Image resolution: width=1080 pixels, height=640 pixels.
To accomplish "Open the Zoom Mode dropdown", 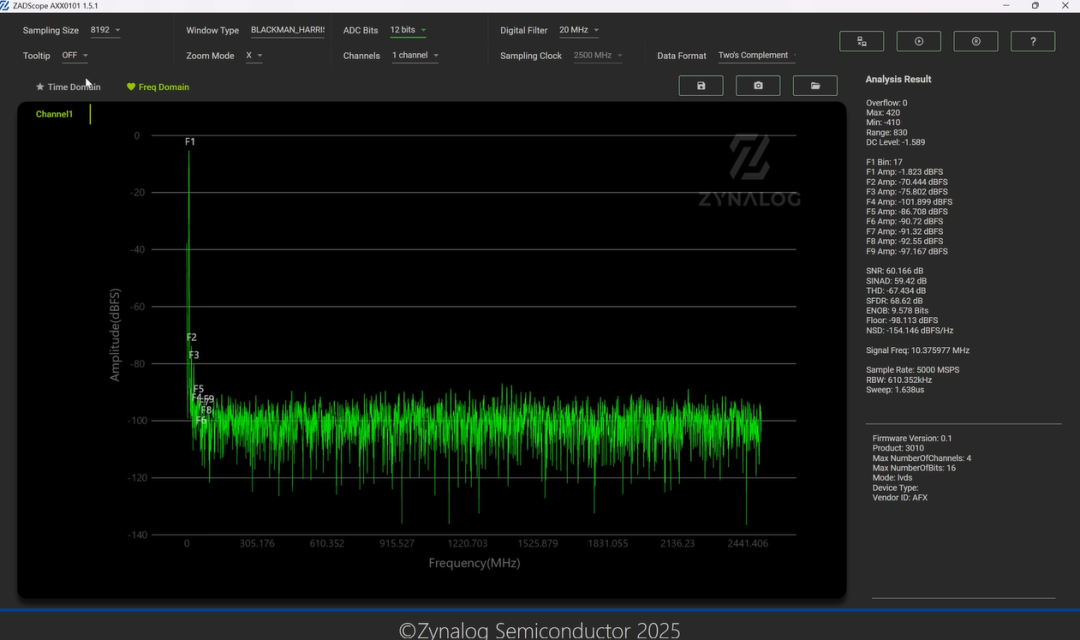I will (254, 56).
